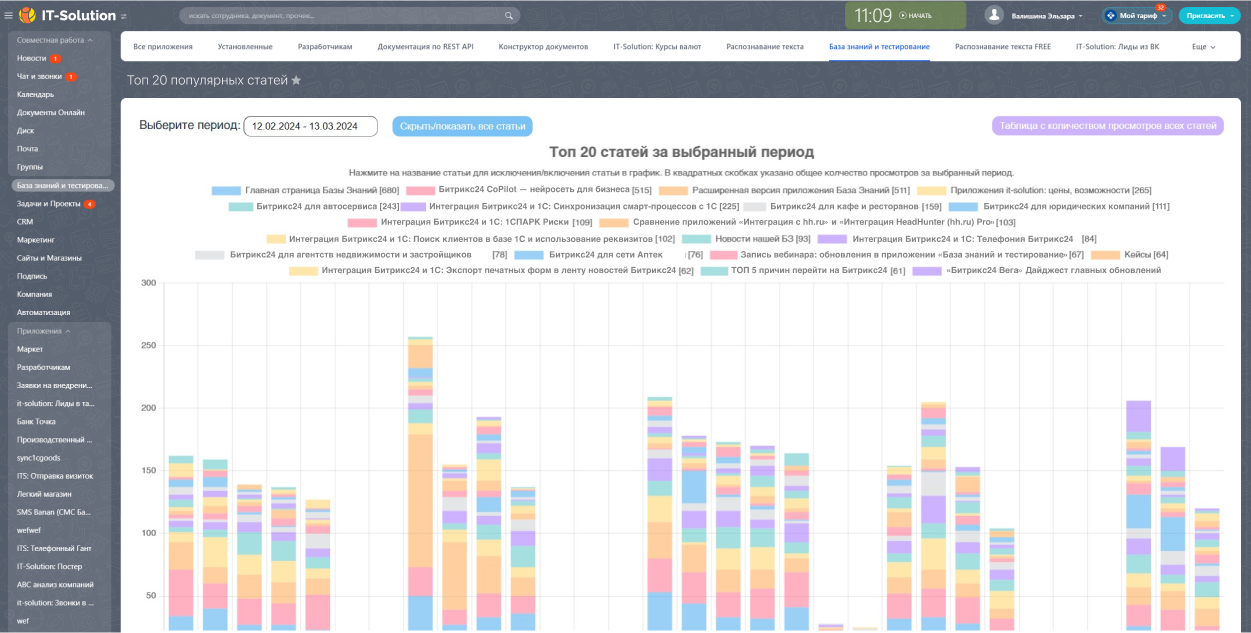Click the badge on Задачи и Проекты
The height and width of the screenshot is (633, 1251).
pyautogui.click(x=90, y=204)
